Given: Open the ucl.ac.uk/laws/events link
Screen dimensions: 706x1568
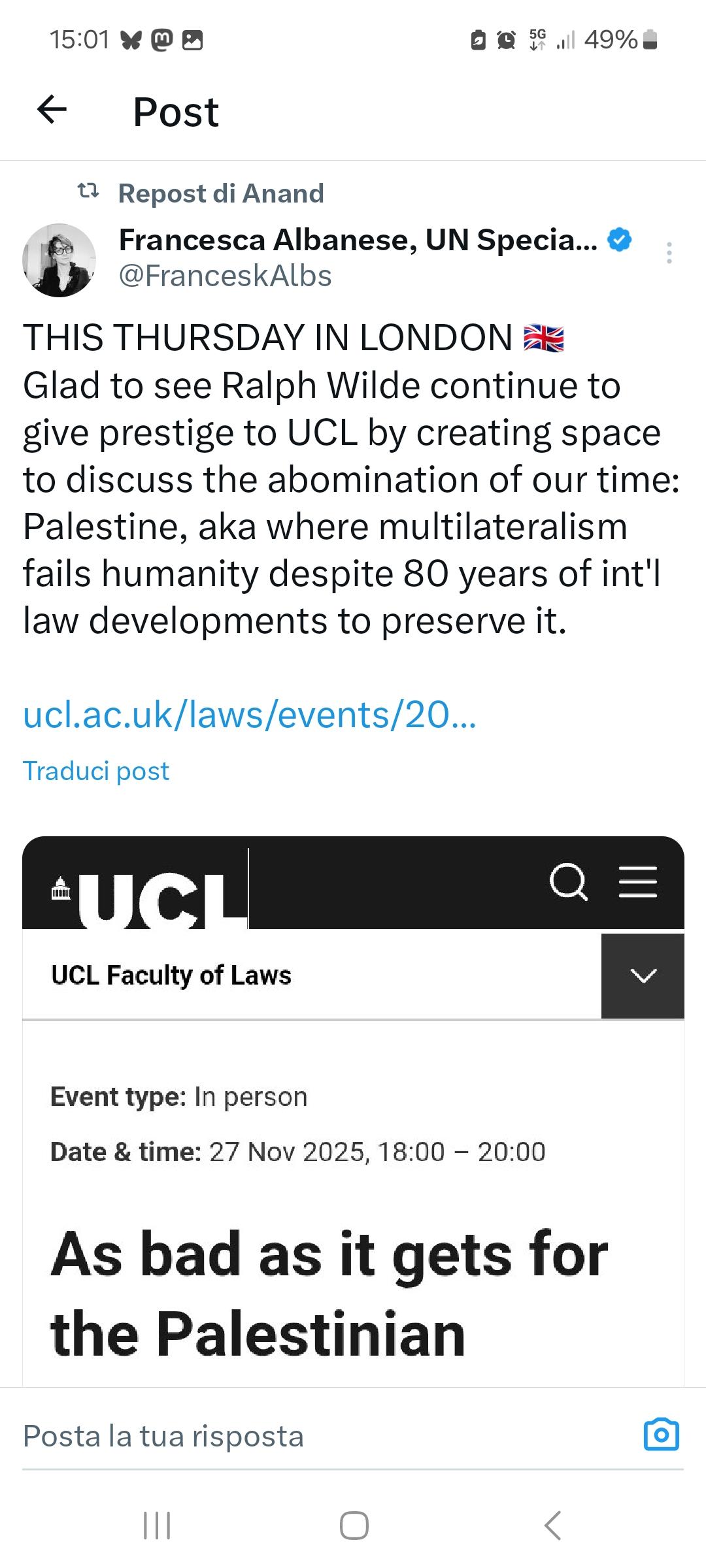Looking at the screenshot, I should pos(249,715).
